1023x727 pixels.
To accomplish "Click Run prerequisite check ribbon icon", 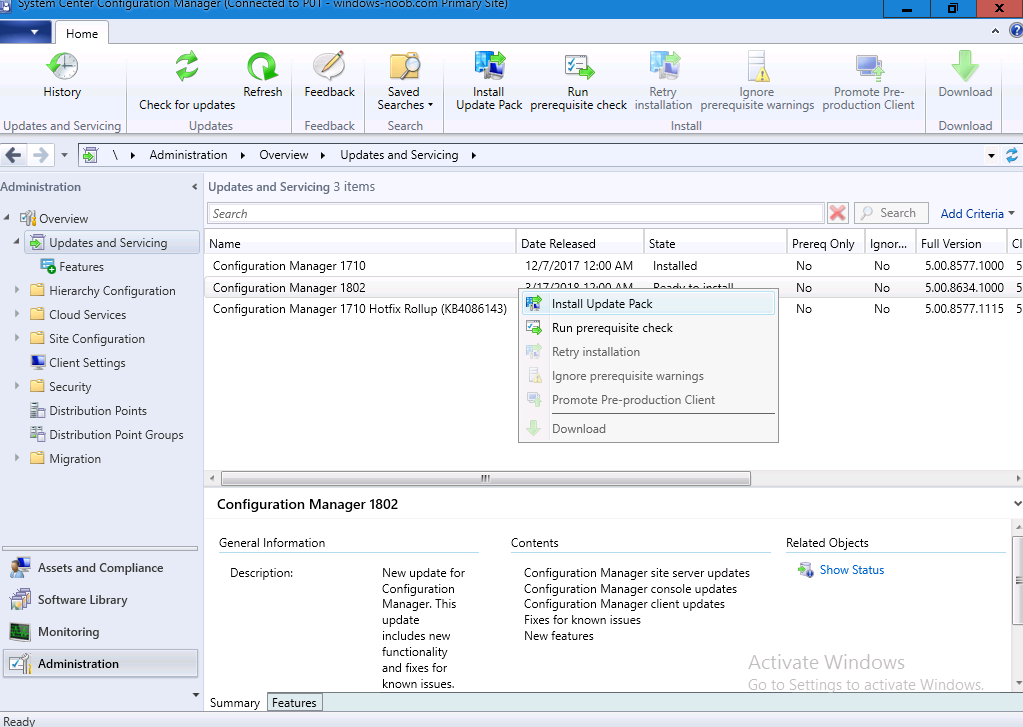I will point(579,67).
